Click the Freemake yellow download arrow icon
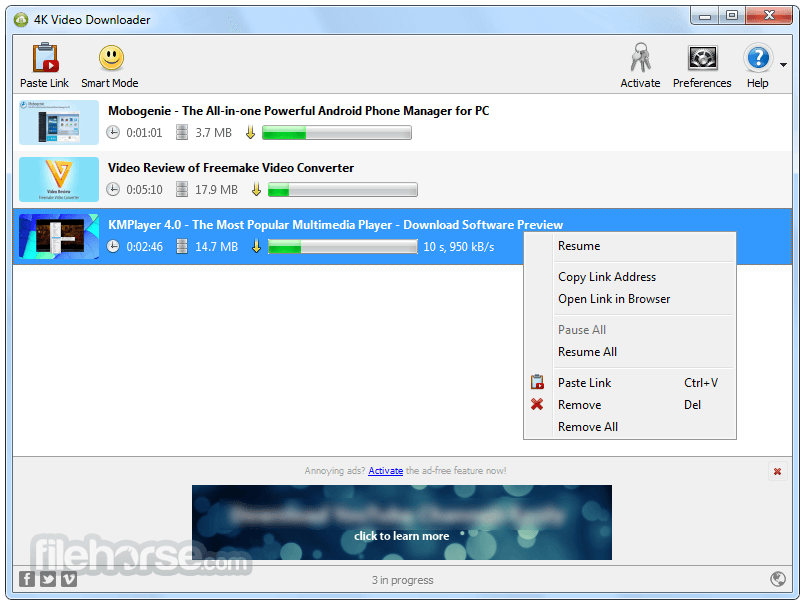Image resolution: width=805 pixels, height=606 pixels. 256,190
